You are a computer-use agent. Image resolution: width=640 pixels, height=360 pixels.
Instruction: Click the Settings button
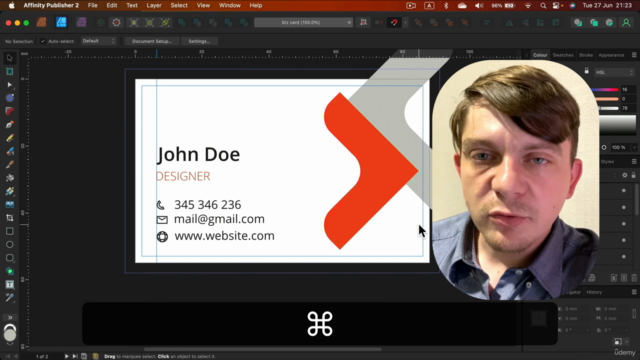pyautogui.click(x=199, y=41)
